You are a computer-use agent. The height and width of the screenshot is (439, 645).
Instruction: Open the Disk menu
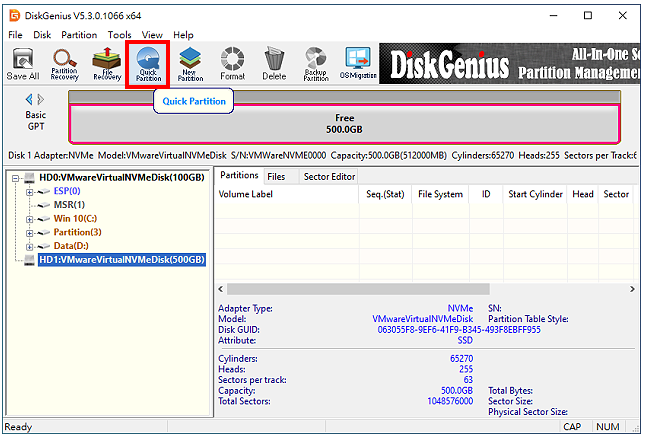pyautogui.click(x=42, y=35)
